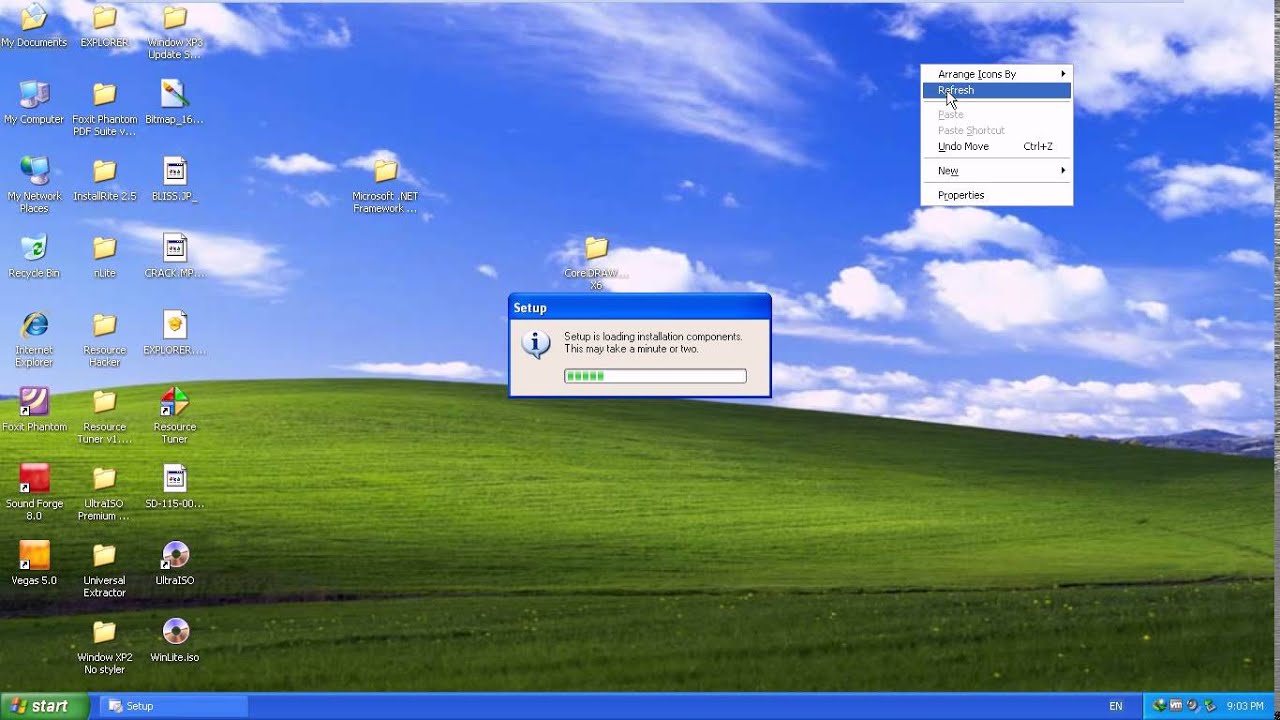Select the Resource Hacker folder
1280x720 pixels.
tap(104, 325)
